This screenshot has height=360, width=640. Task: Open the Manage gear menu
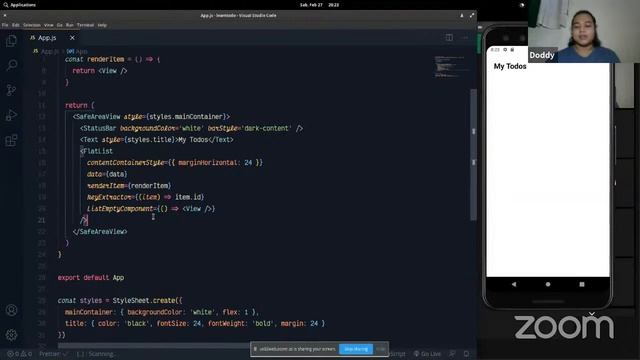11,335
